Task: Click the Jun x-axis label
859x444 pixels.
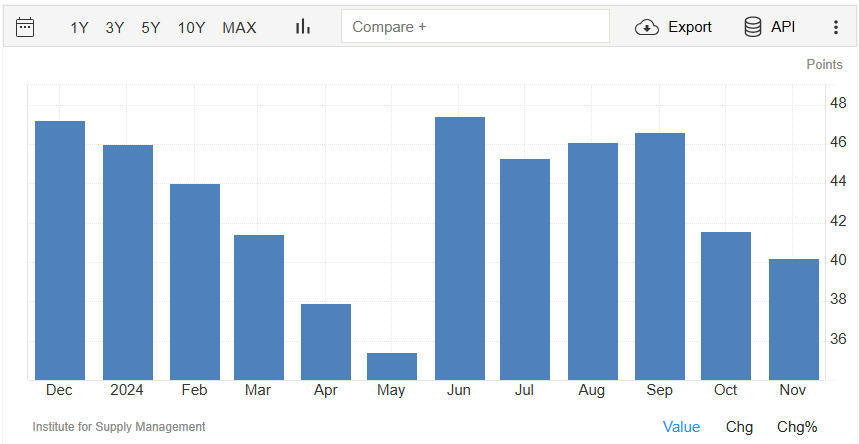Action: (459, 390)
